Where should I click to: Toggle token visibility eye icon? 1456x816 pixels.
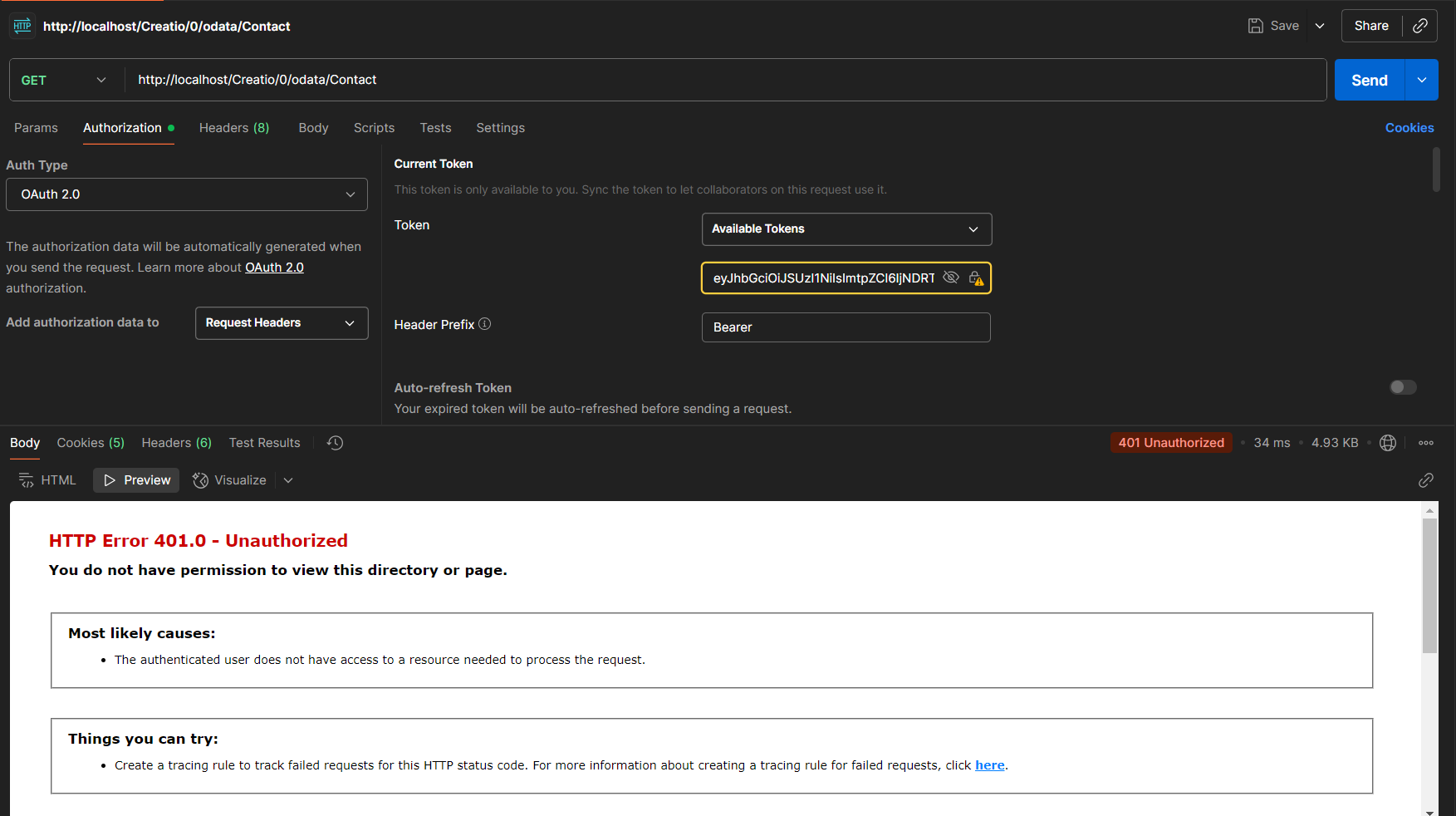[x=951, y=278]
